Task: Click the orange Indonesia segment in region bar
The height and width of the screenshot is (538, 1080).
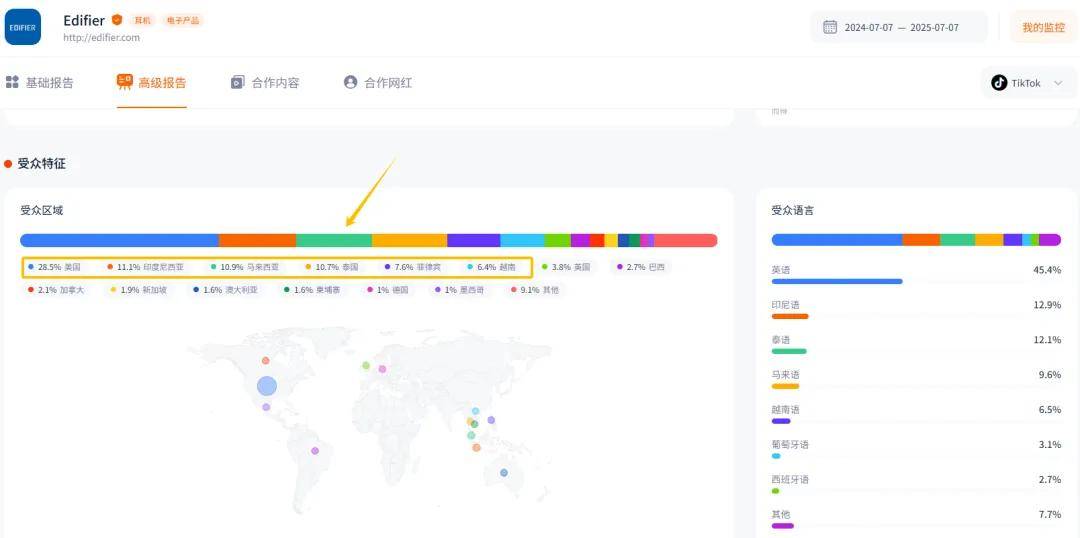Action: pyautogui.click(x=257, y=240)
